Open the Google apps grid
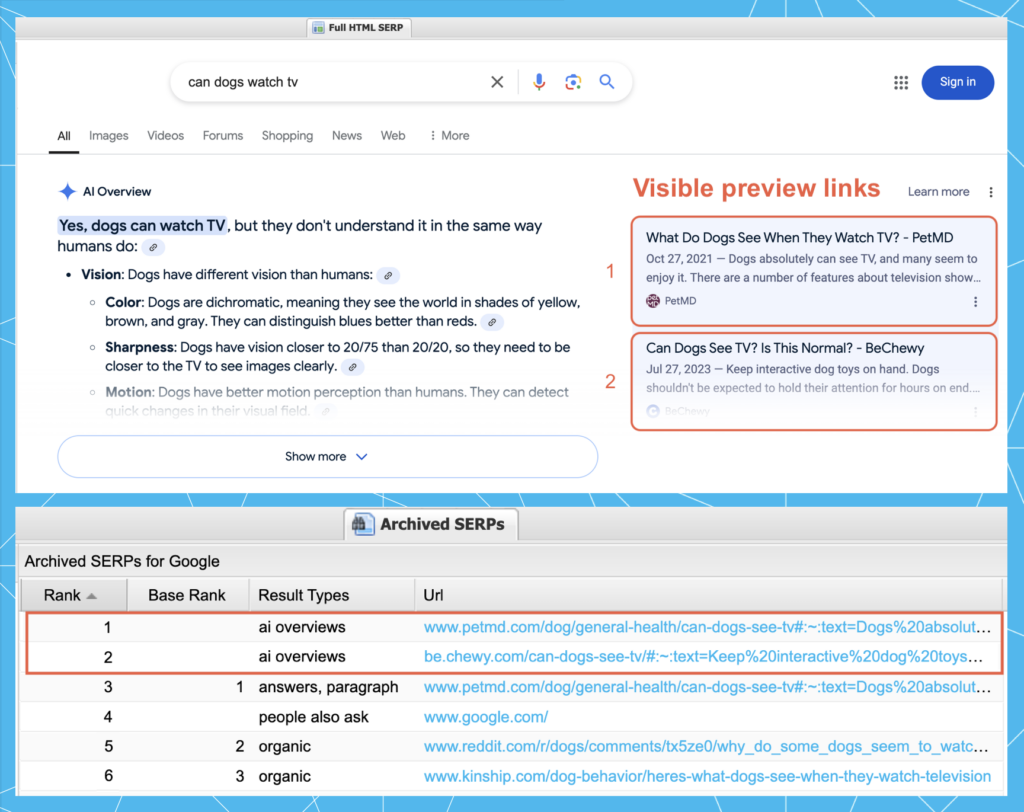Image resolution: width=1024 pixels, height=812 pixels. pyautogui.click(x=899, y=83)
